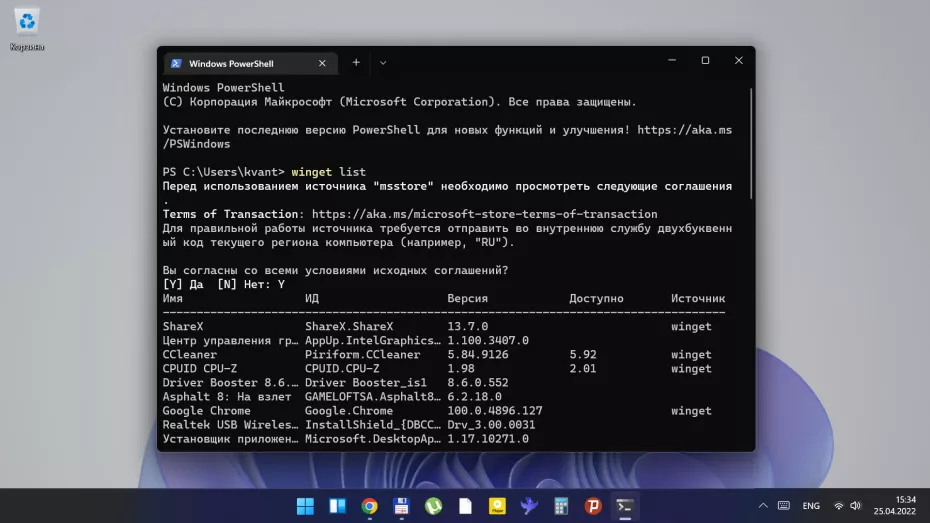Click the https://aka.ms PowerShell update link

[x=684, y=130]
